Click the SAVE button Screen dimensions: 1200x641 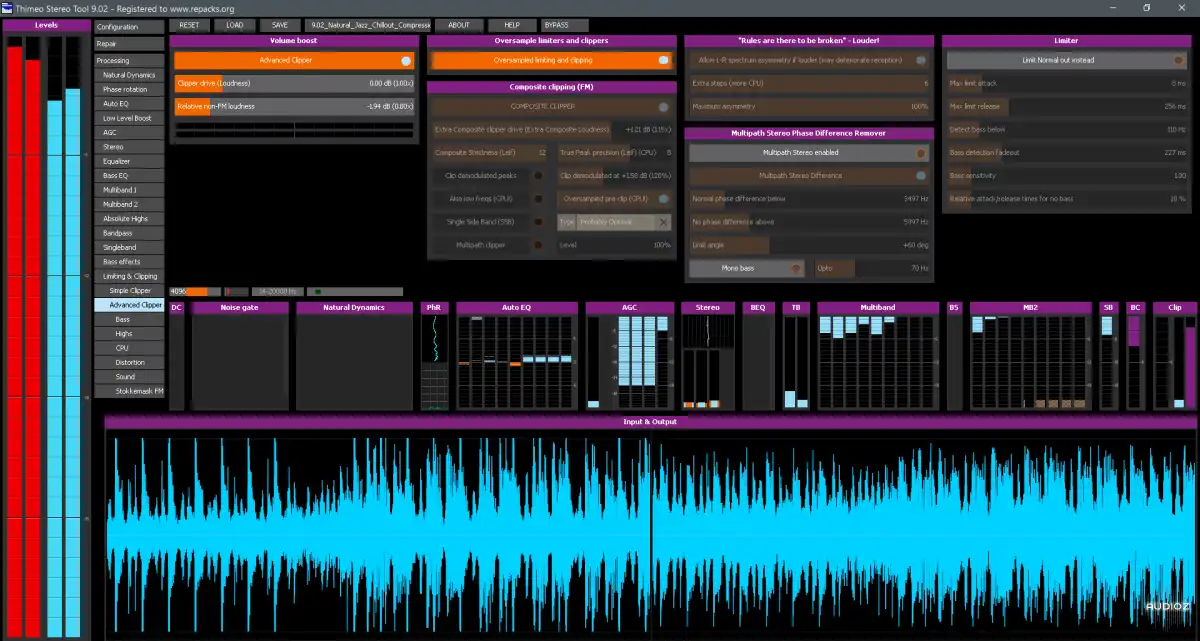(x=279, y=25)
